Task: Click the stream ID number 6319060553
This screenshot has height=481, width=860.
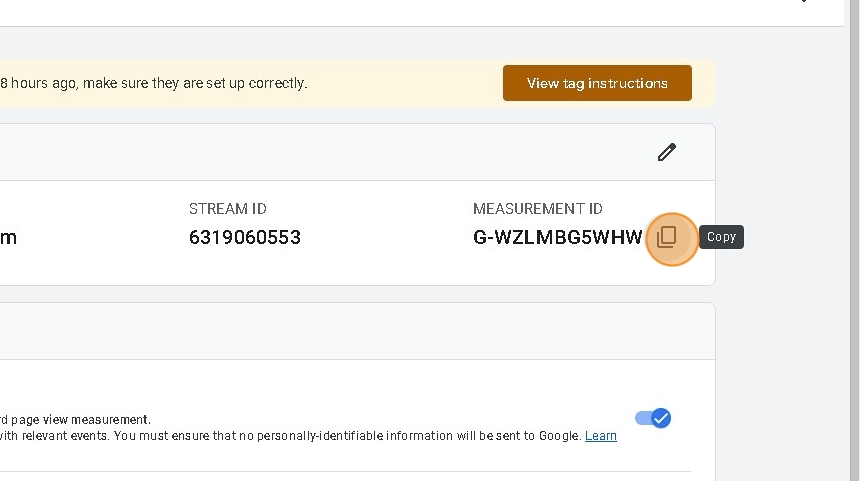Action: click(245, 238)
